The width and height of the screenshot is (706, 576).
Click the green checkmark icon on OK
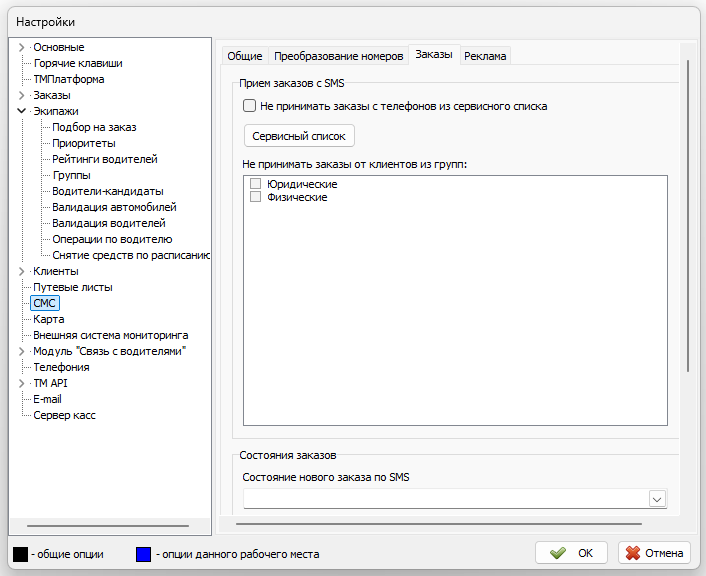tap(558, 553)
